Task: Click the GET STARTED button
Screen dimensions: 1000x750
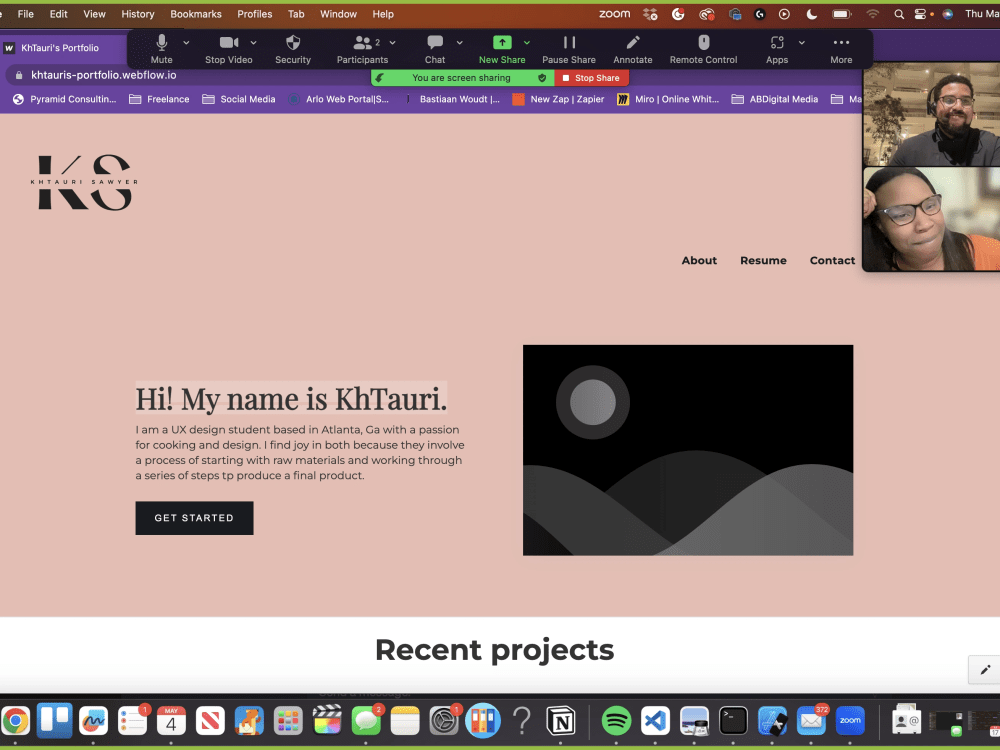Action: 194,518
